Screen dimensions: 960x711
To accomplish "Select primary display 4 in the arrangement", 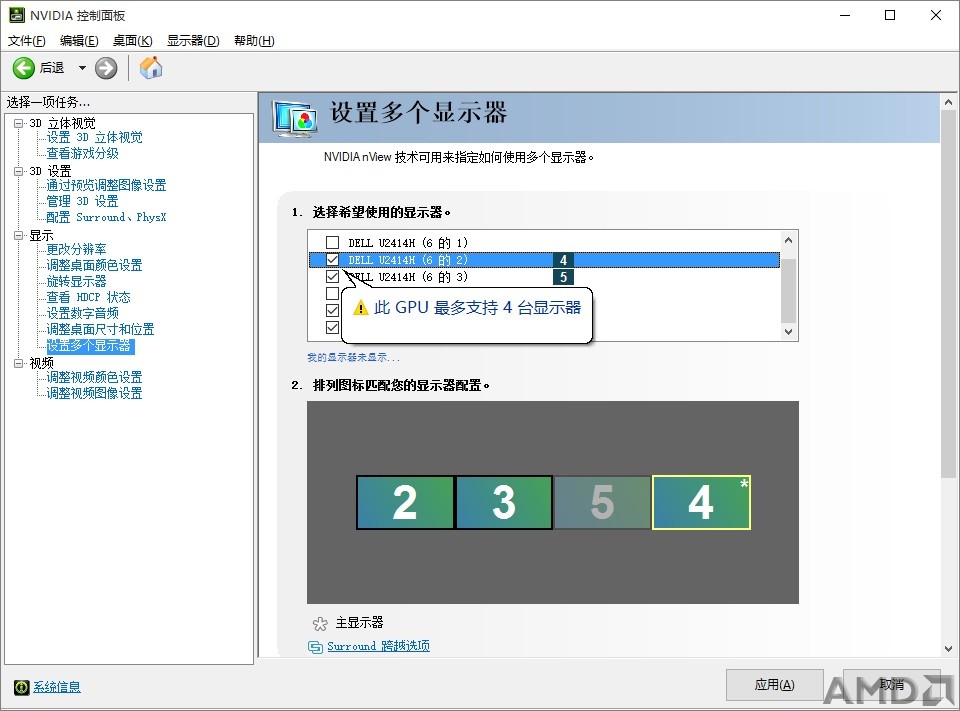I will pyautogui.click(x=701, y=502).
